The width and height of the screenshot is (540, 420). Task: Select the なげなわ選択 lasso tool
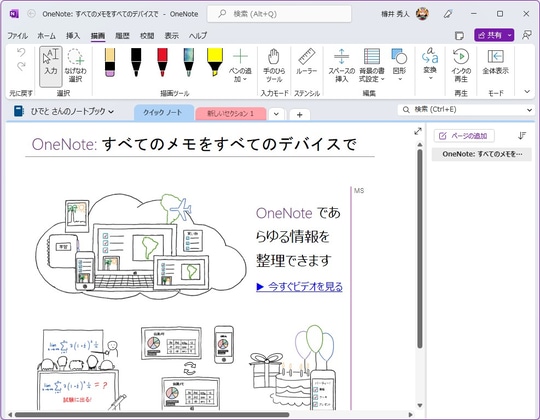[75, 66]
